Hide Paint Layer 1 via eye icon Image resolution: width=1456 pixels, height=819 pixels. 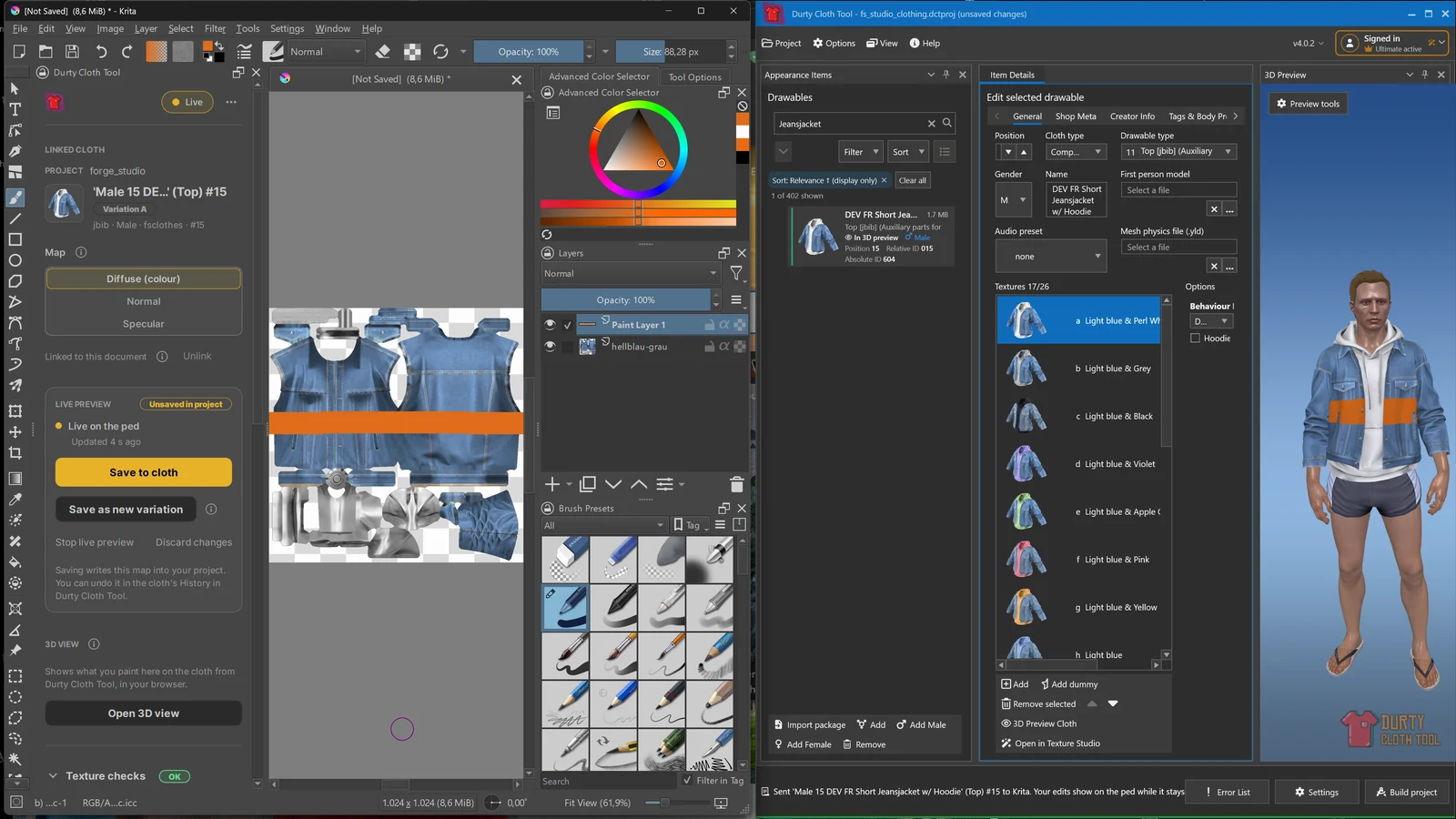[x=550, y=325]
